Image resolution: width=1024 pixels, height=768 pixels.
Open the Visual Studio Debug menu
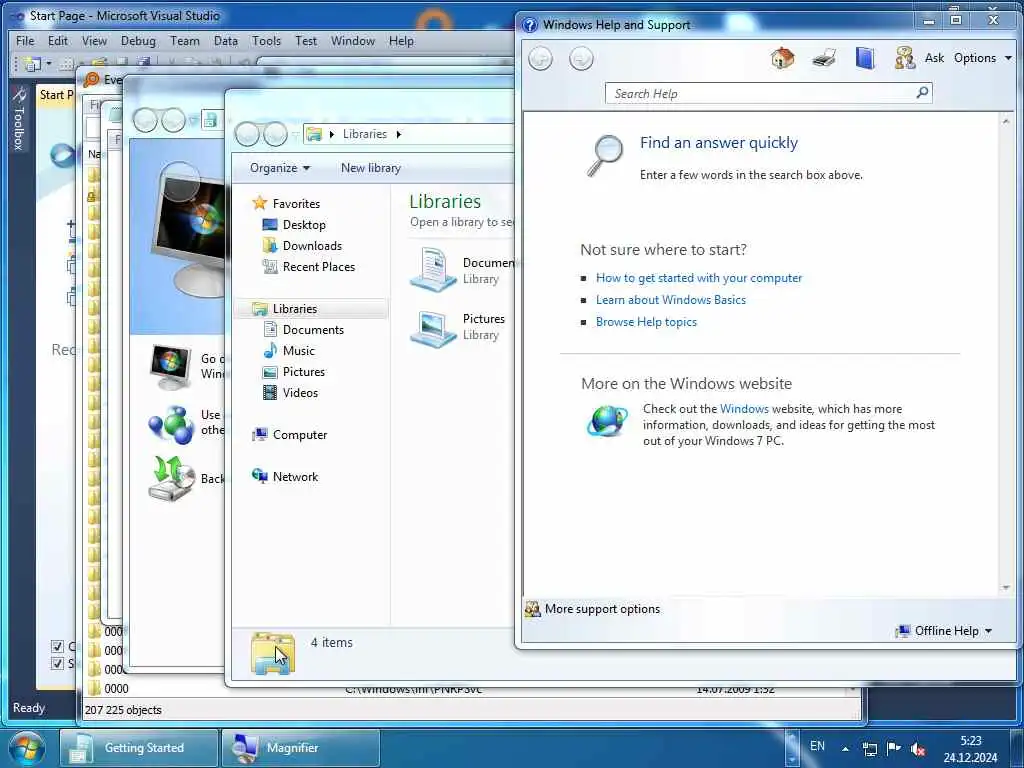coord(138,40)
